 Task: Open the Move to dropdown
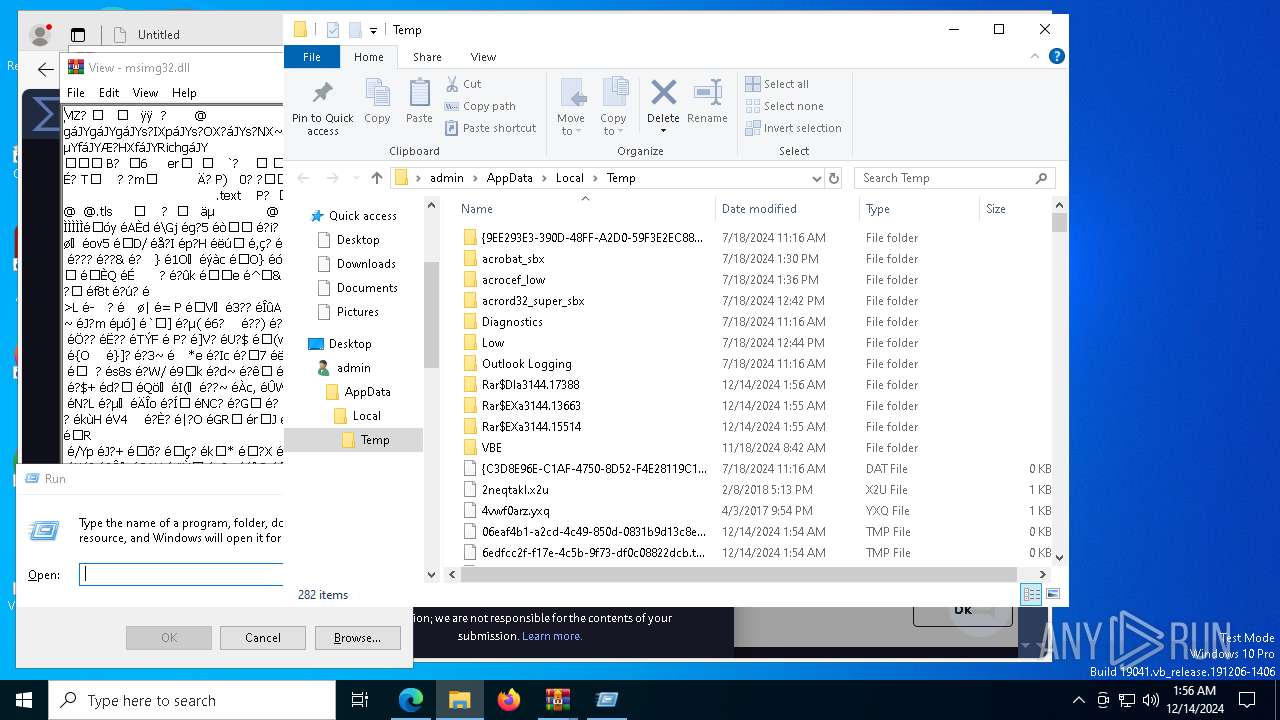coord(571,107)
